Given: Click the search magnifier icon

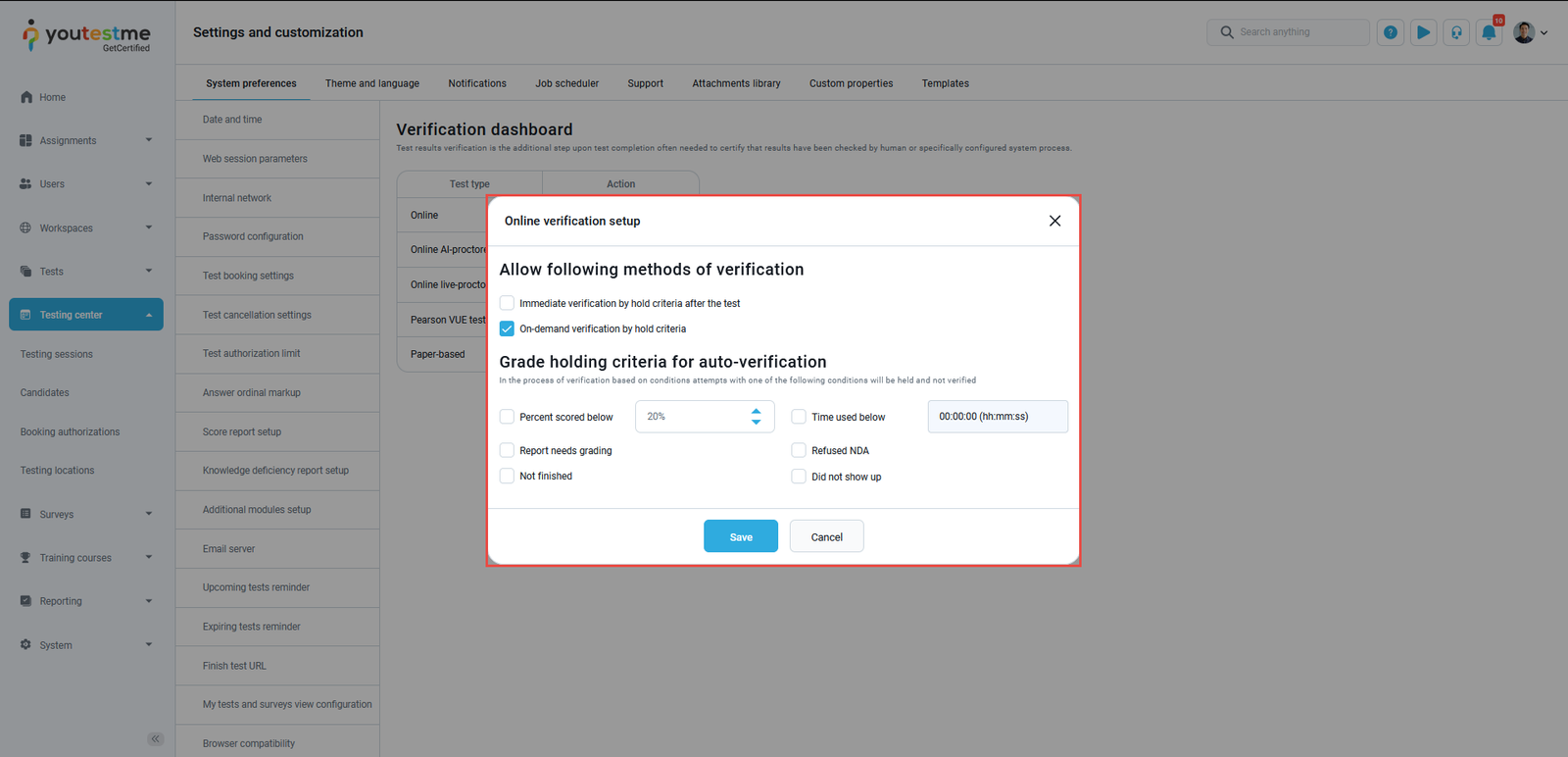Looking at the screenshot, I should click(1227, 32).
